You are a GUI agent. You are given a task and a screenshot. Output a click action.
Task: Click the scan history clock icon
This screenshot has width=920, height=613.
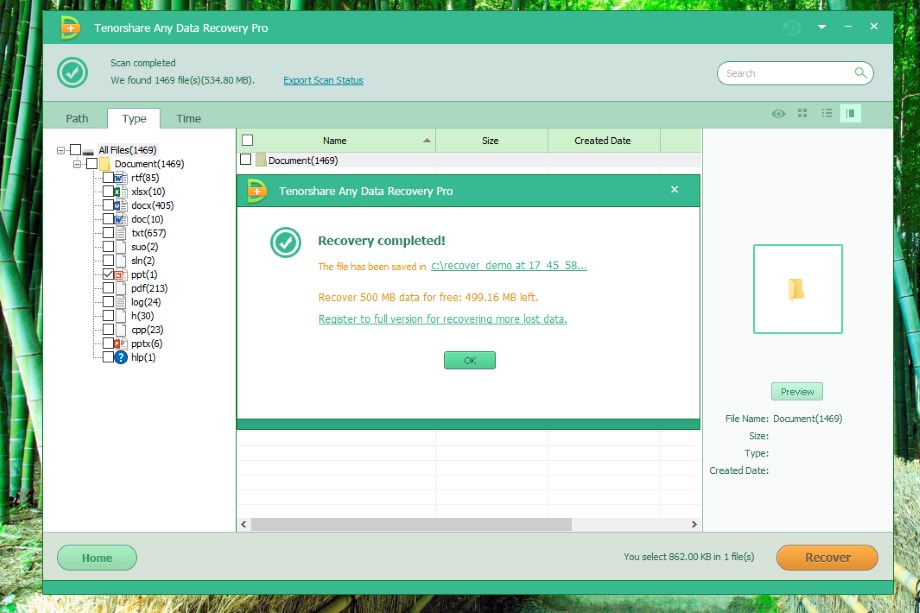coord(792,27)
